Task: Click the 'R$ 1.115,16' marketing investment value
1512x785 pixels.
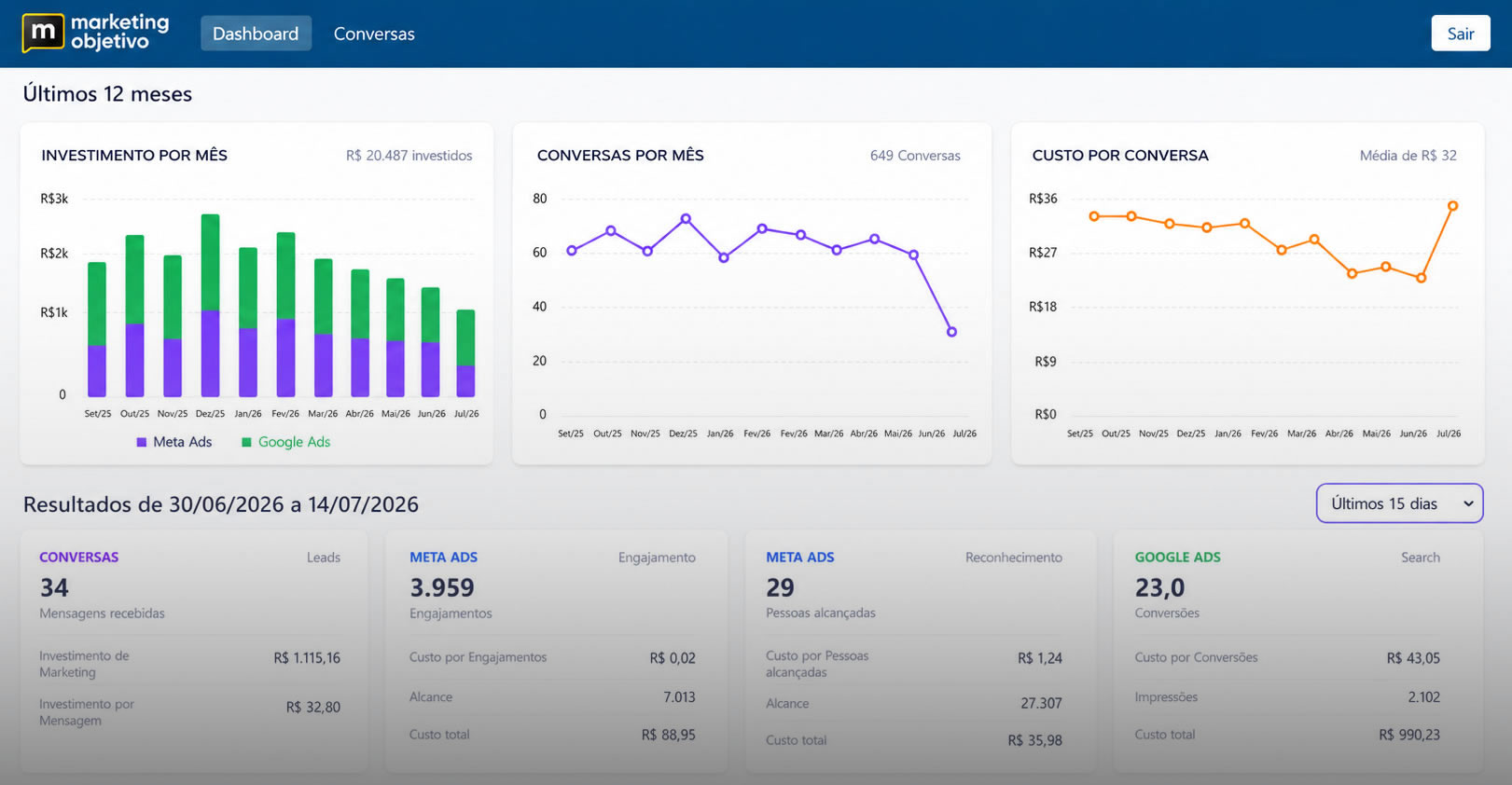Action: click(x=307, y=658)
